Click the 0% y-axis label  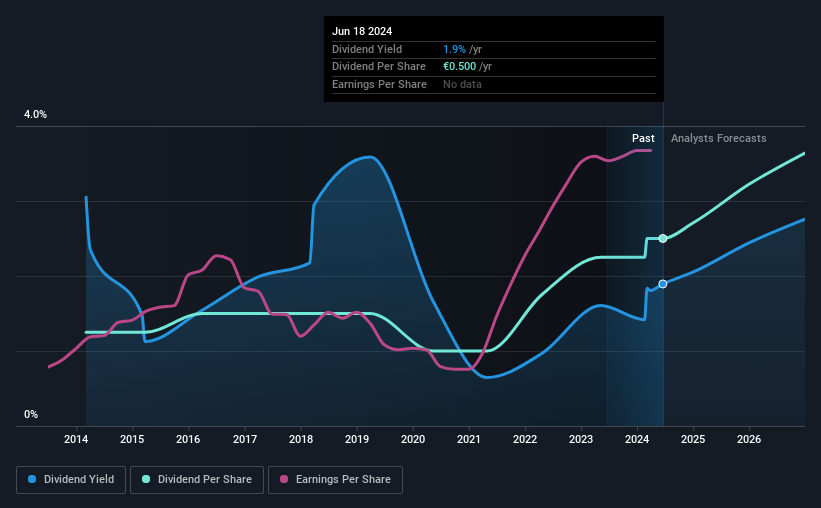point(31,415)
